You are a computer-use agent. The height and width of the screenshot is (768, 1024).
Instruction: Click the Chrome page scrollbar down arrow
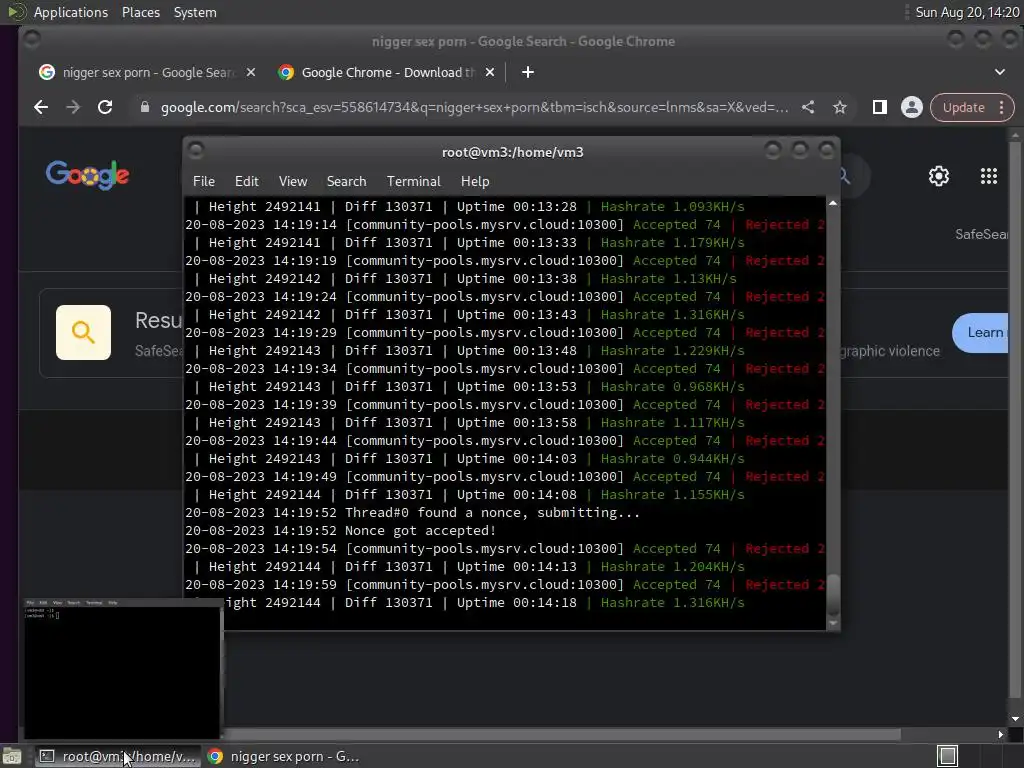click(x=1014, y=719)
